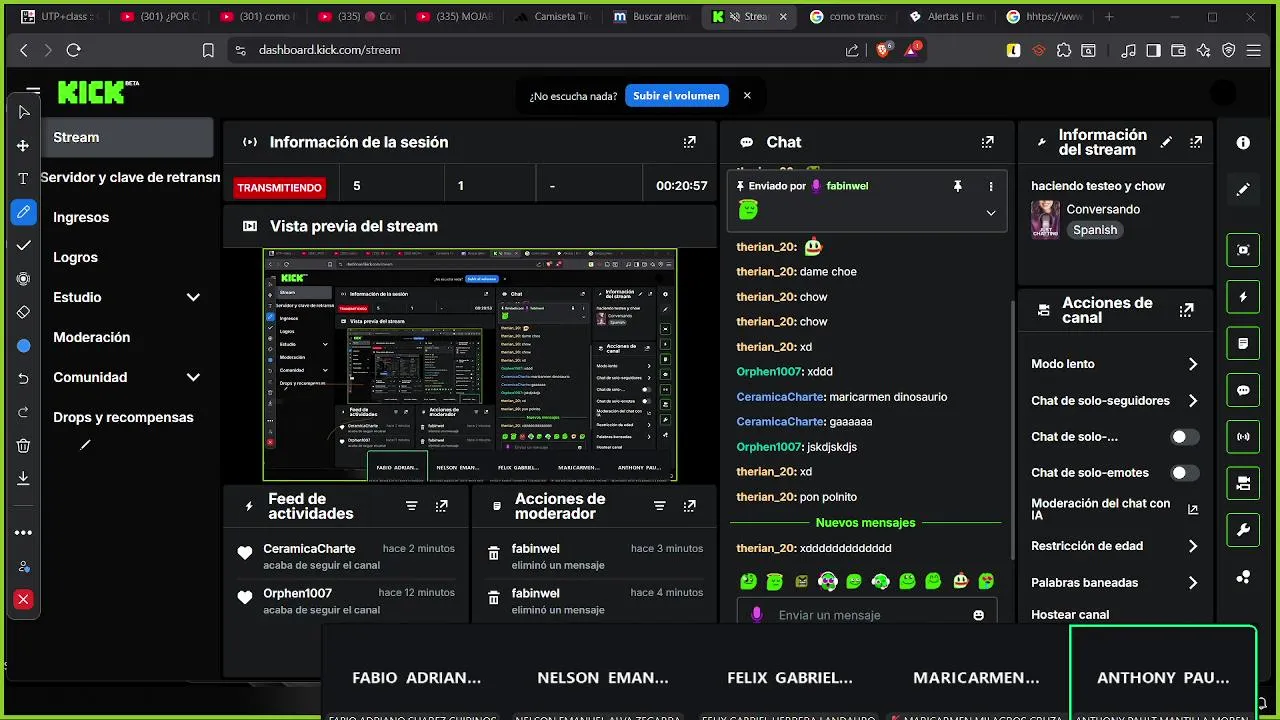Toggle the session info broadcast icon in right sidebar
Image resolution: width=1280 pixels, height=720 pixels.
[1243, 437]
